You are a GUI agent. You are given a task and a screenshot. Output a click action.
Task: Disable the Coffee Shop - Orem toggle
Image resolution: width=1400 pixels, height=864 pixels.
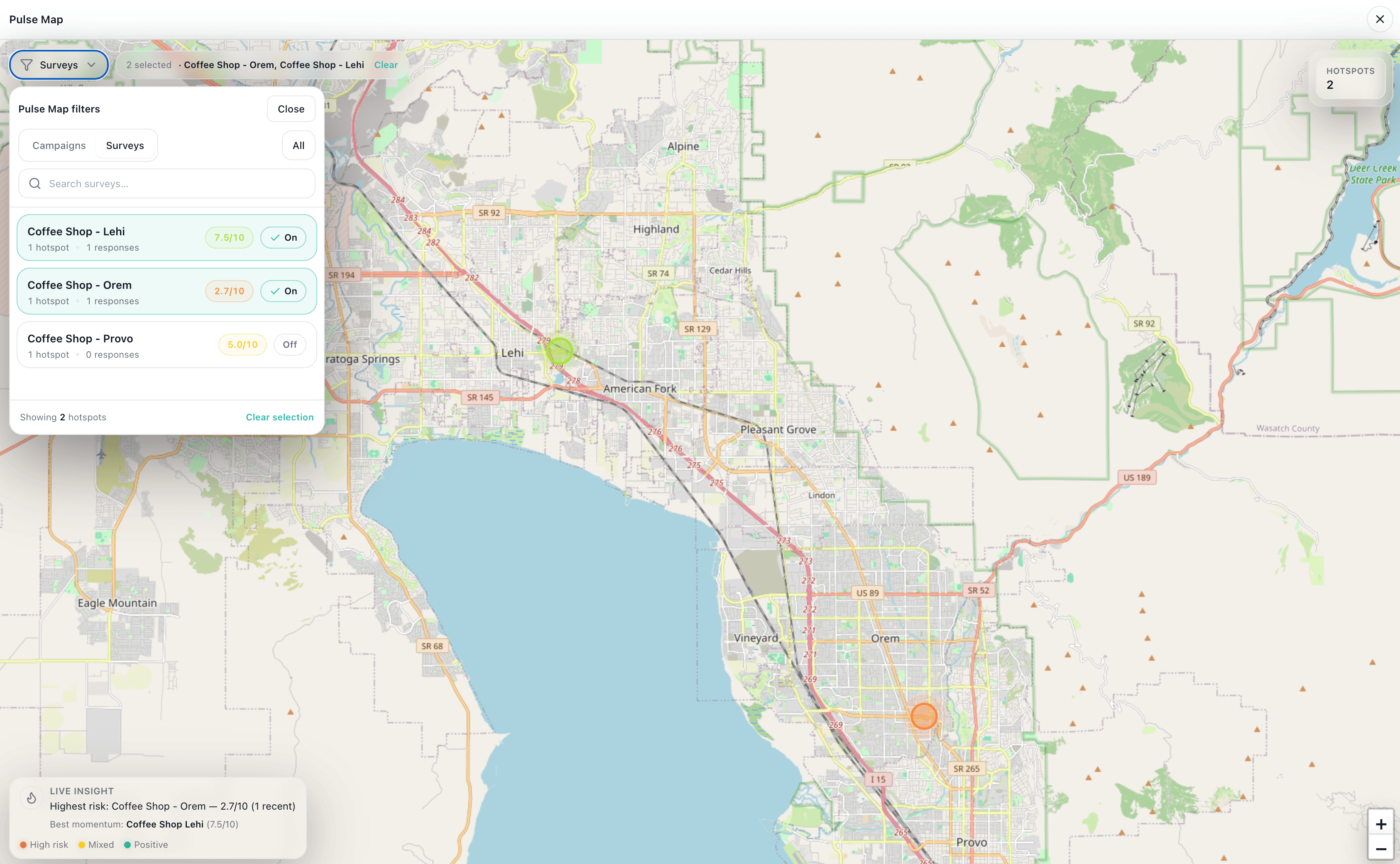[x=284, y=291]
